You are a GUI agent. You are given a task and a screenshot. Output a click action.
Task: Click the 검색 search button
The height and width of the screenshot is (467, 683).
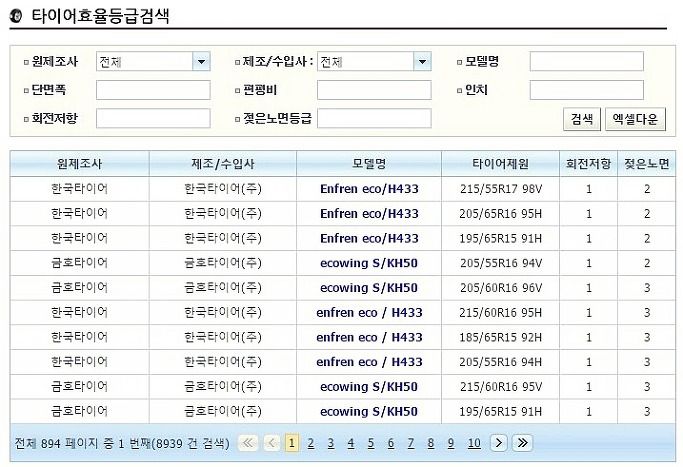pyautogui.click(x=582, y=119)
